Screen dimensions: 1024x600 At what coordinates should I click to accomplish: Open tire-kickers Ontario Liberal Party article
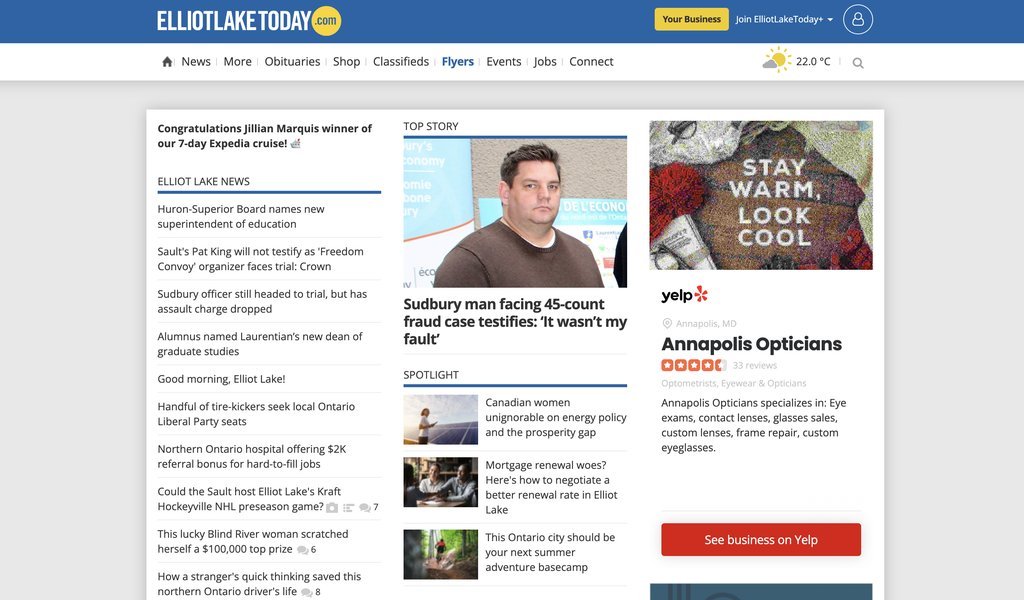click(256, 414)
